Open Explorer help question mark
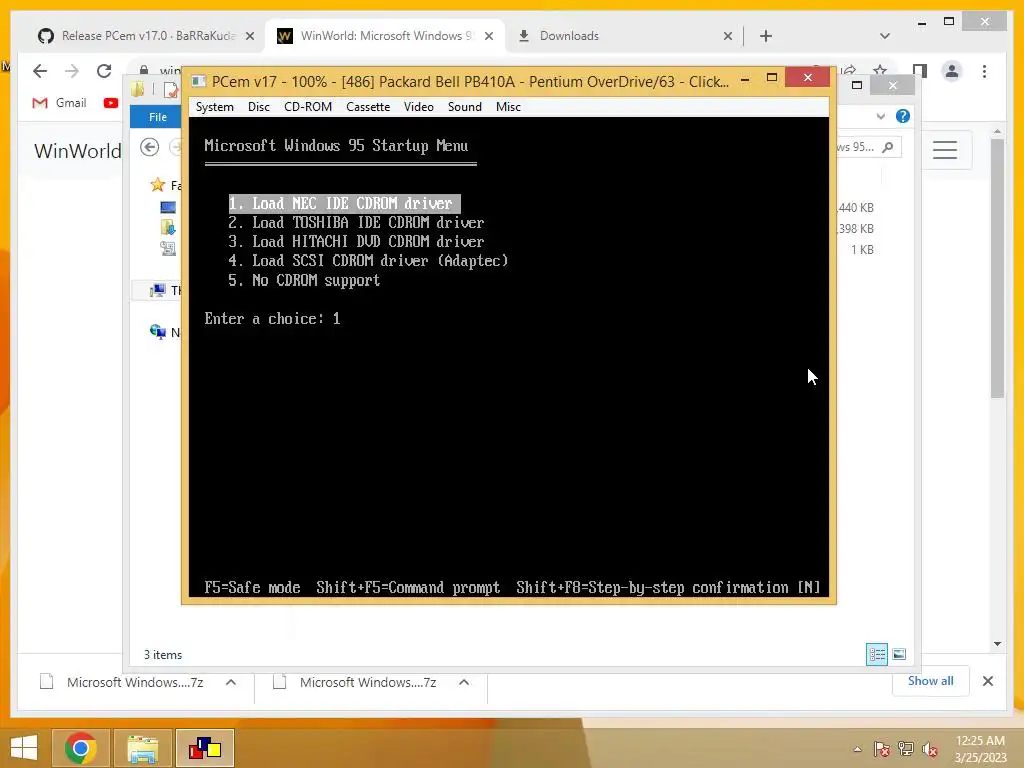This screenshot has height=768, width=1024. point(903,116)
